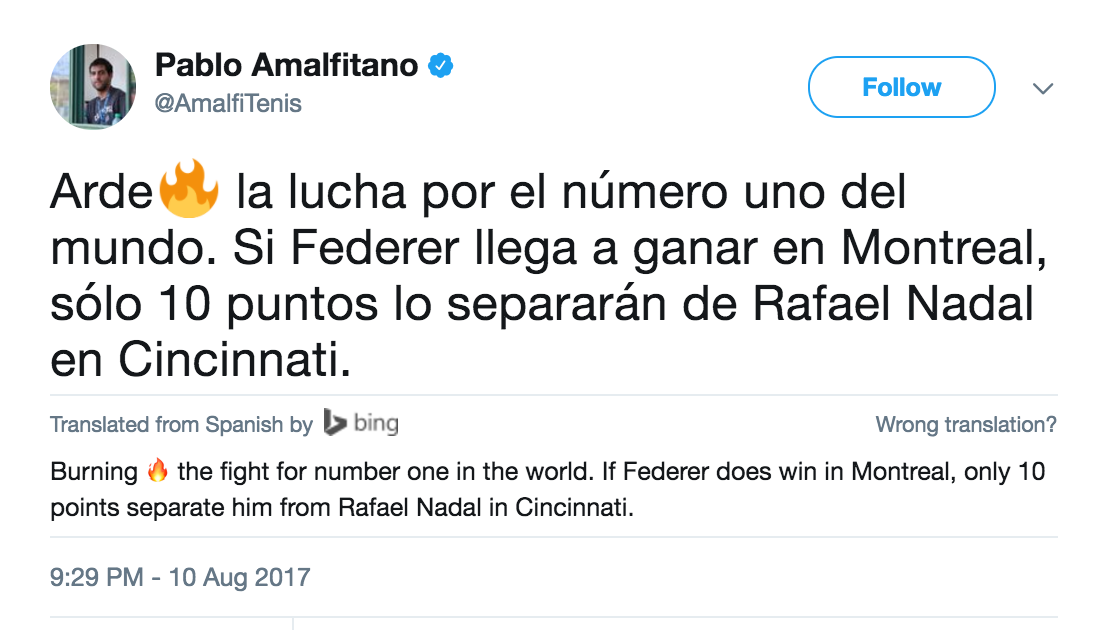The width and height of the screenshot is (1114, 630).
Task: Report via the "Wrong translation?" link
Action: click(965, 424)
